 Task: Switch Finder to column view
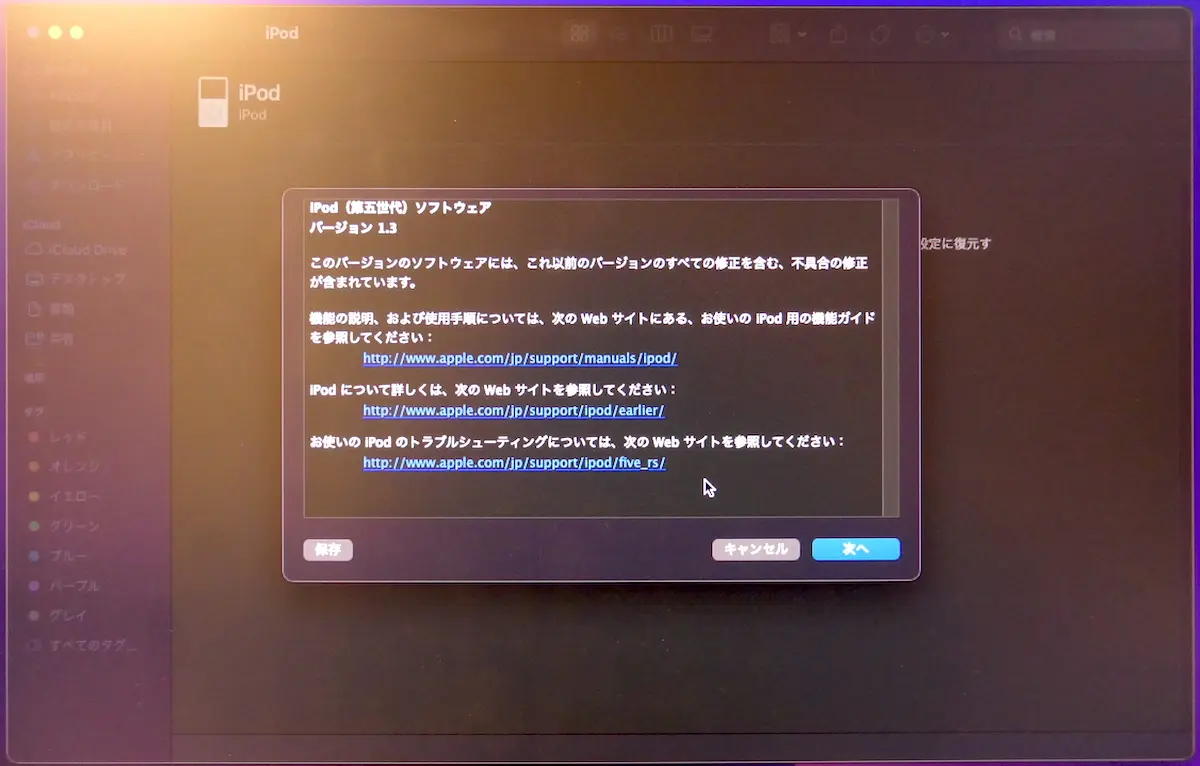(x=660, y=34)
